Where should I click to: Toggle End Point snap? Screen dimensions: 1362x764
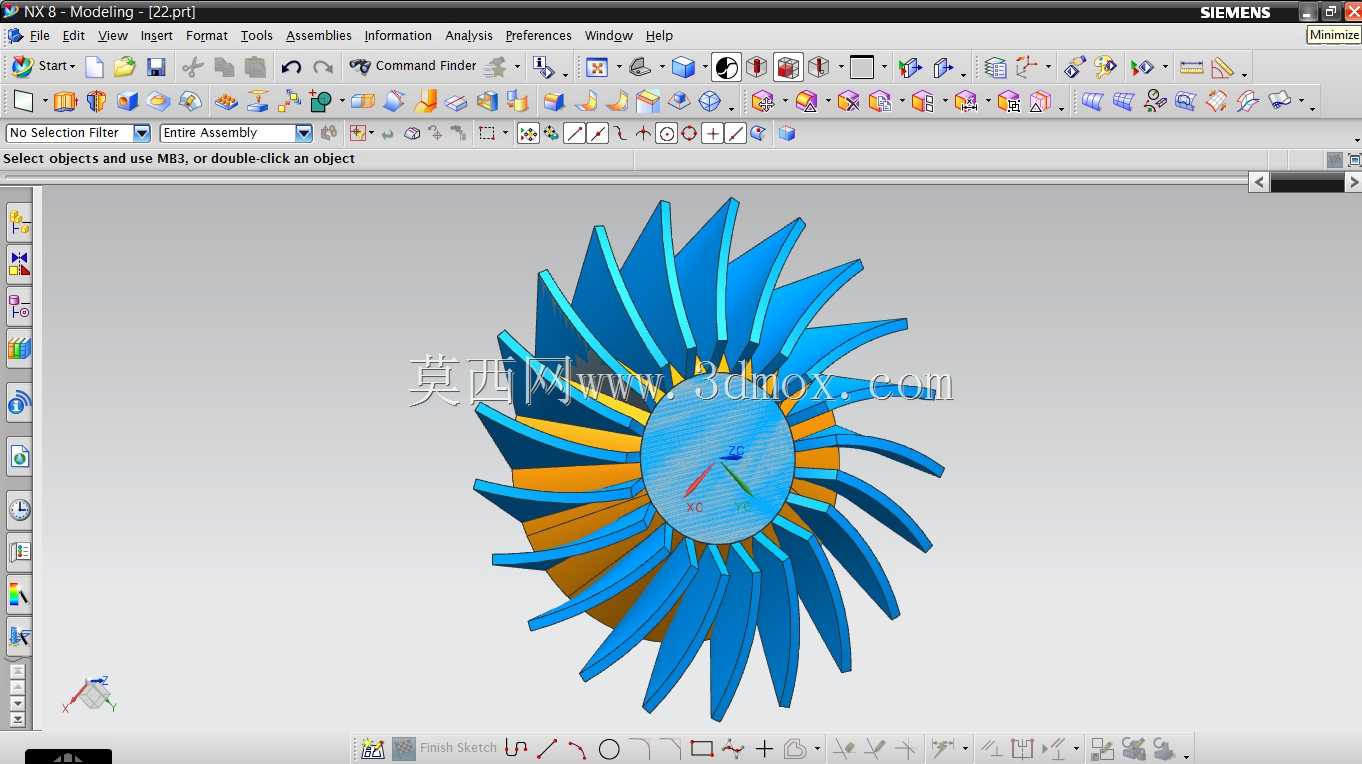pos(574,133)
